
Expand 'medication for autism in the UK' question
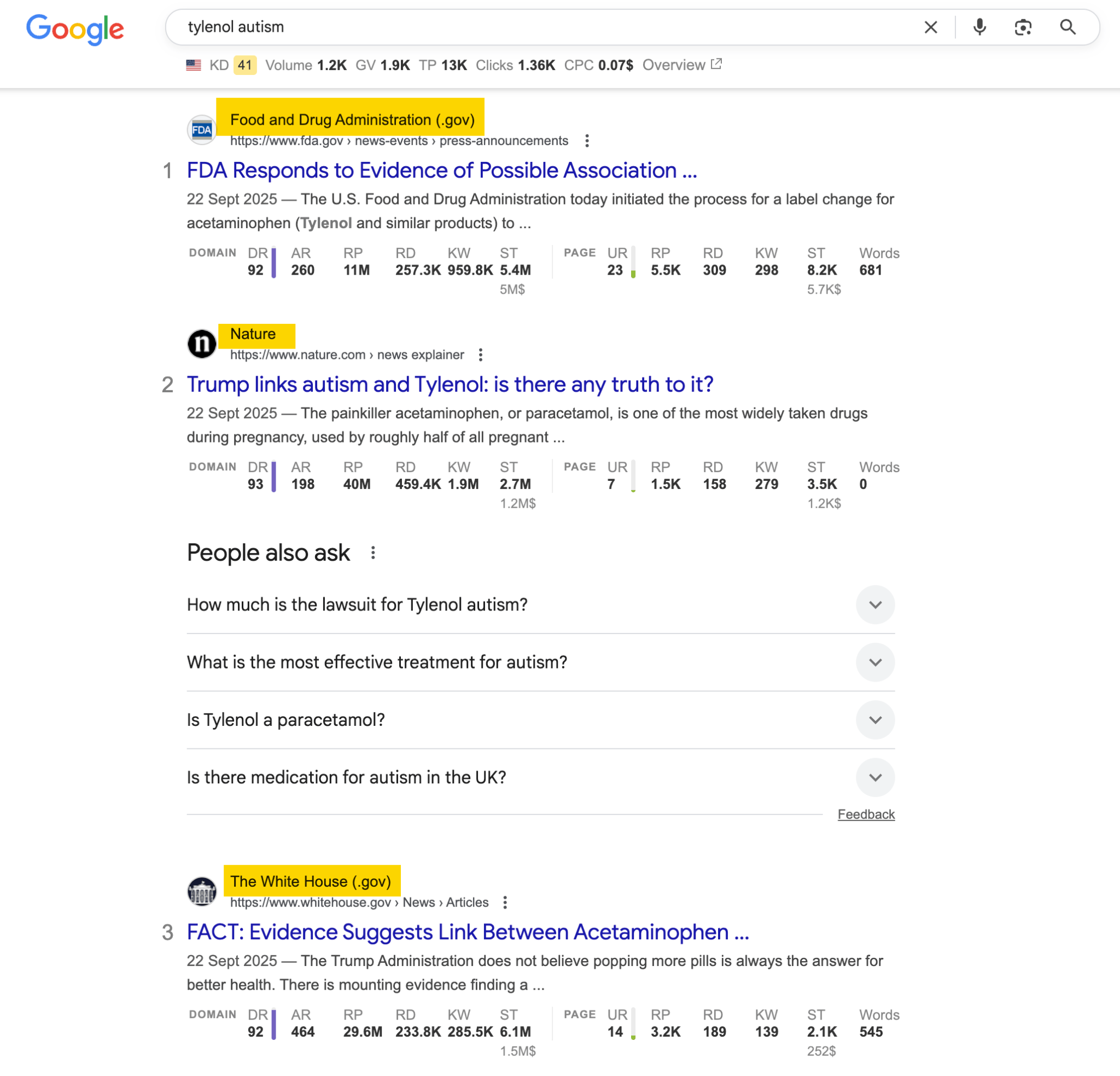[875, 777]
